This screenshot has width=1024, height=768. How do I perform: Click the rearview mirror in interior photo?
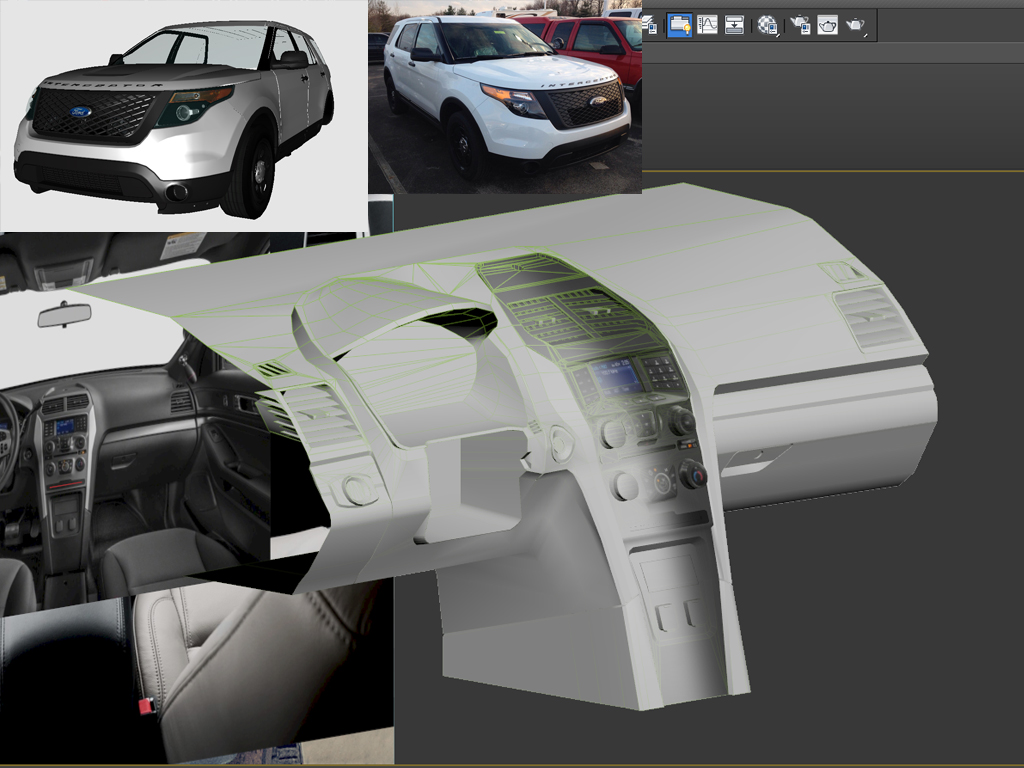(64, 315)
